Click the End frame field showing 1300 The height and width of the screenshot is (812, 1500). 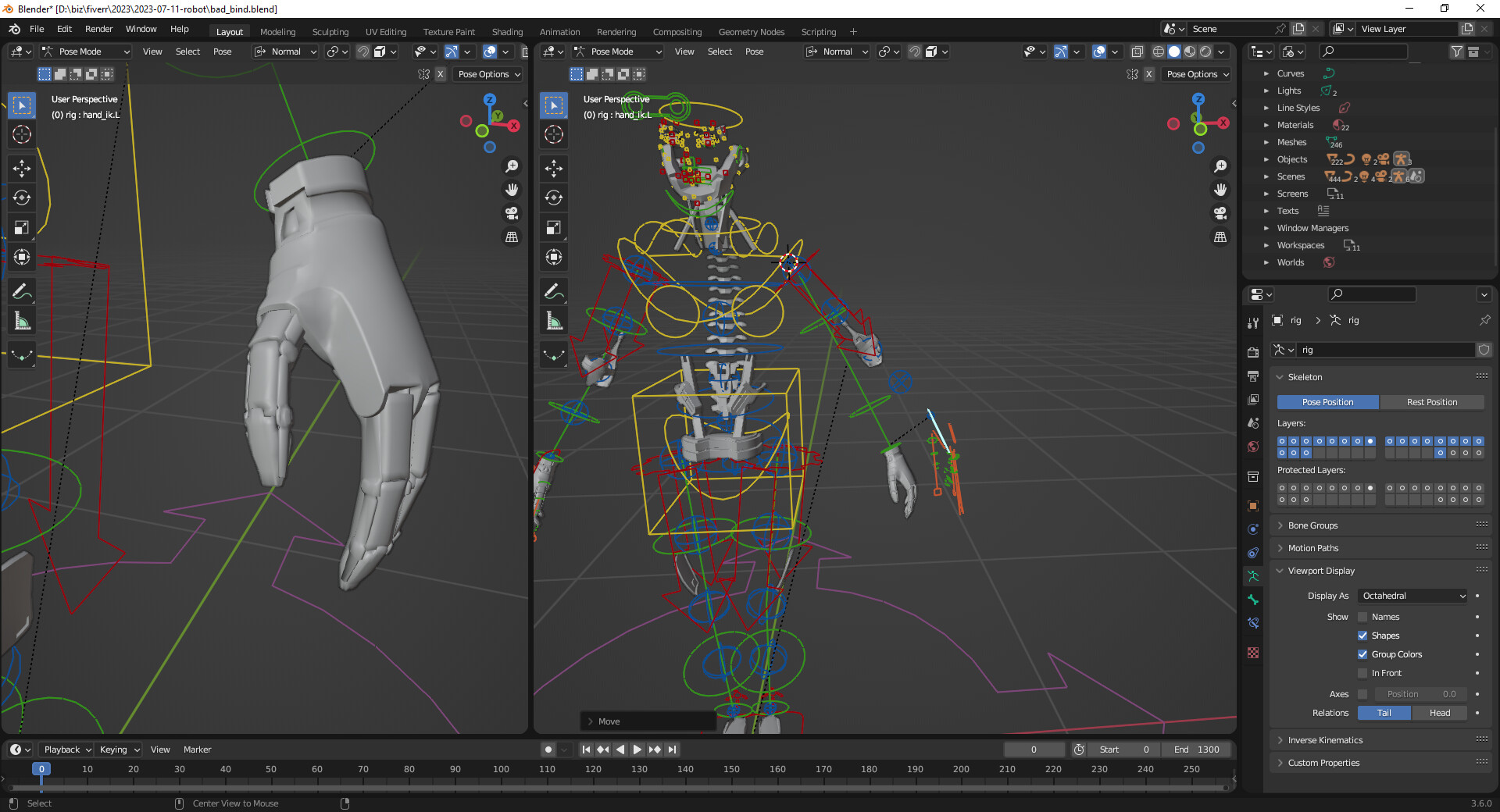pyautogui.click(x=1196, y=750)
